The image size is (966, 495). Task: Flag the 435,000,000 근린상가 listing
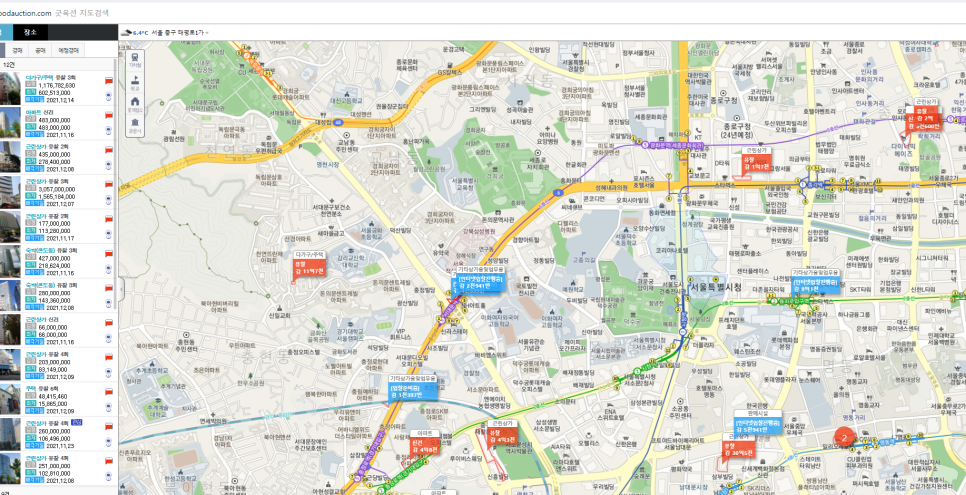pyautogui.click(x=108, y=150)
